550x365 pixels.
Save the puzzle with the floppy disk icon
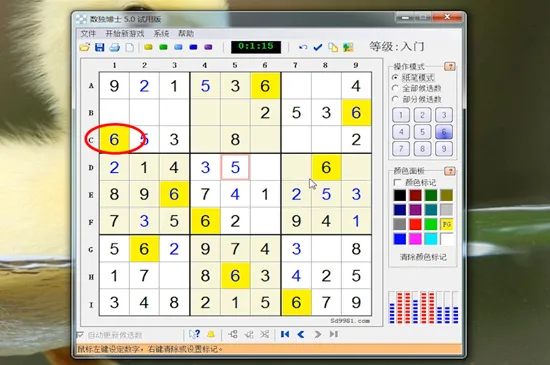pyautogui.click(x=100, y=47)
